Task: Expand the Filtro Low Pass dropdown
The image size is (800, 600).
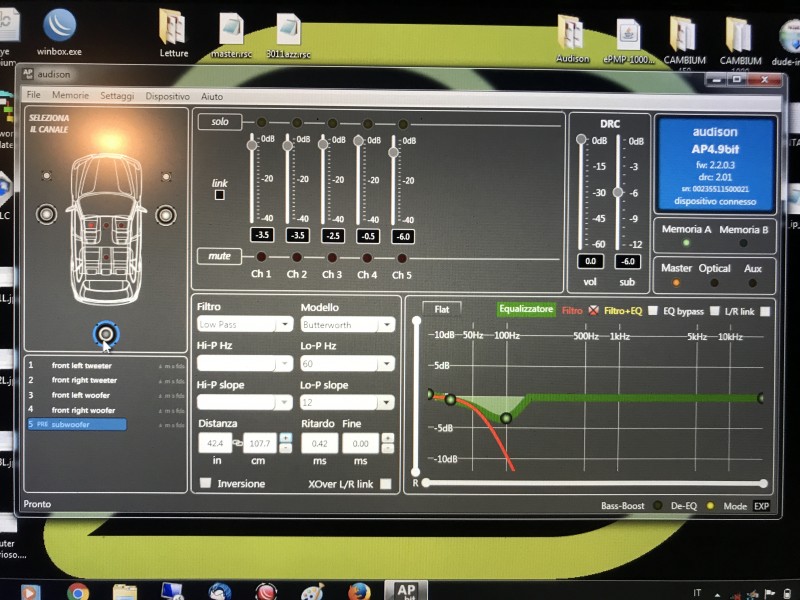Action: click(245, 324)
